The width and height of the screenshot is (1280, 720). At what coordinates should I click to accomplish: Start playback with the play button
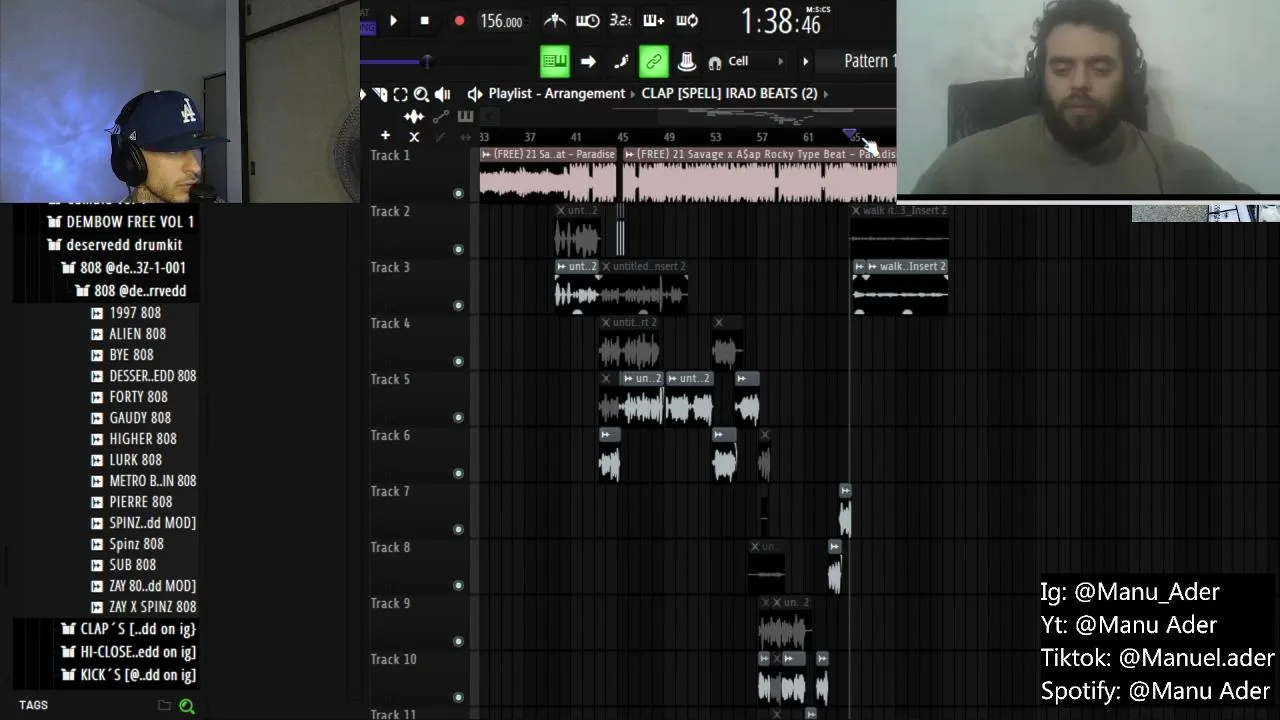coord(393,20)
